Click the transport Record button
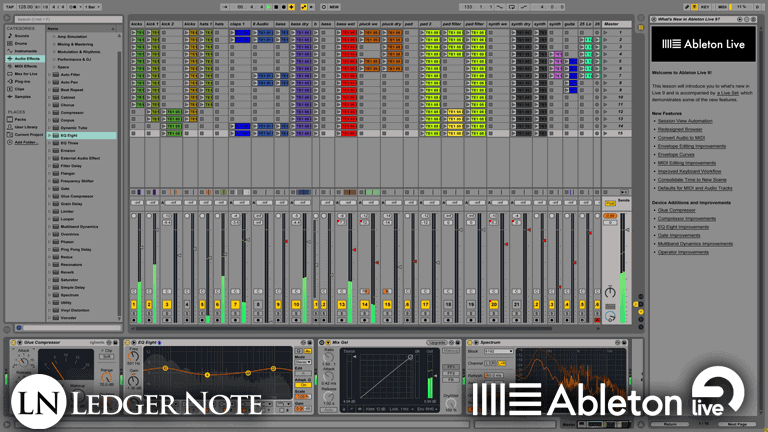This screenshot has width=768, height=432. point(284,7)
